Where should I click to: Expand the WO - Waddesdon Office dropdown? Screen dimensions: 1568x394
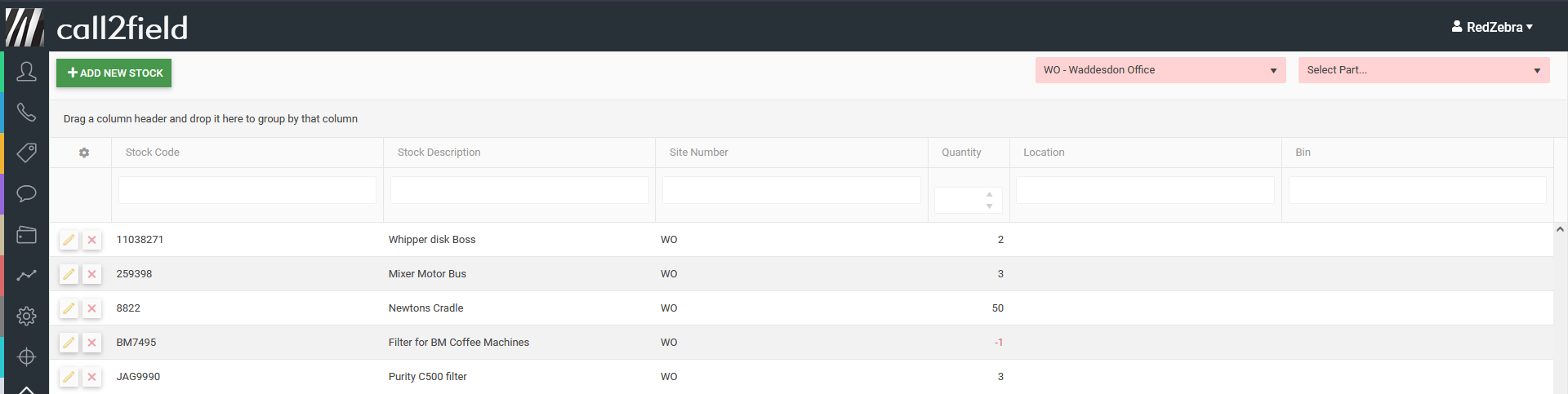click(x=1160, y=70)
